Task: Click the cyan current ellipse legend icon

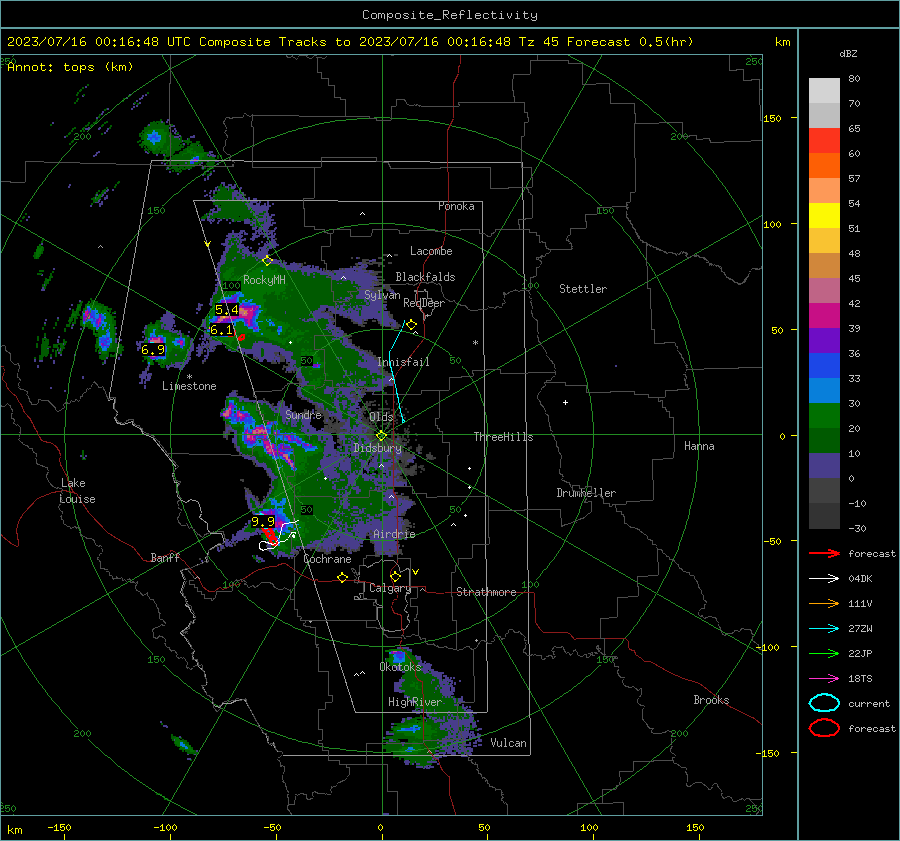Action: tap(824, 703)
